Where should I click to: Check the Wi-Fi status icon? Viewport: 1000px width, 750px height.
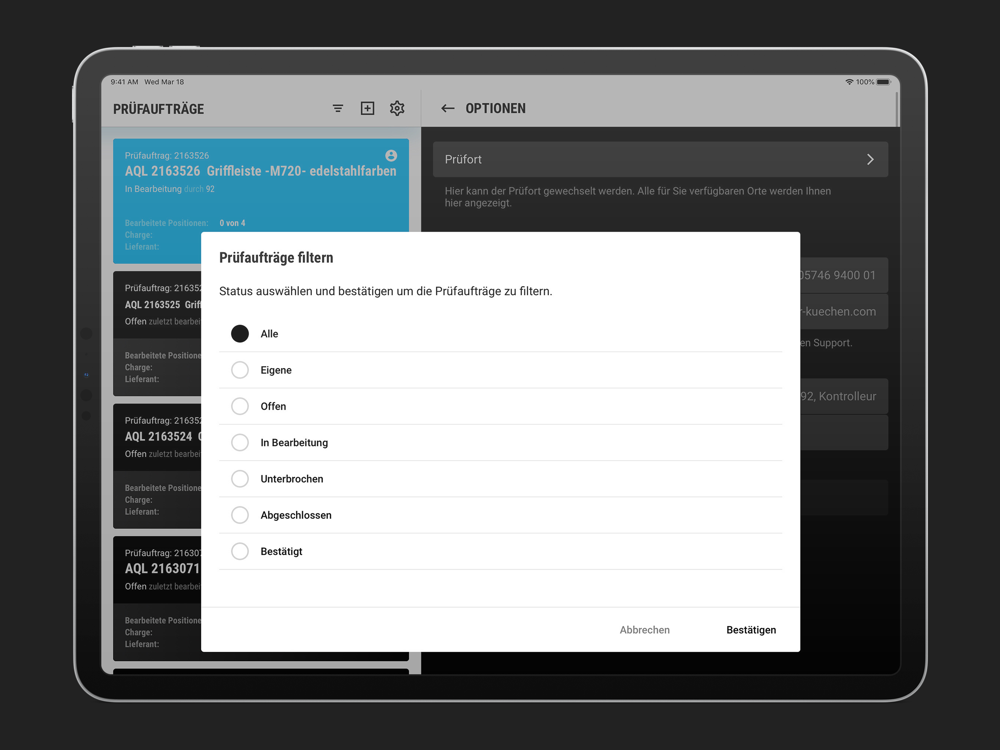(x=849, y=82)
